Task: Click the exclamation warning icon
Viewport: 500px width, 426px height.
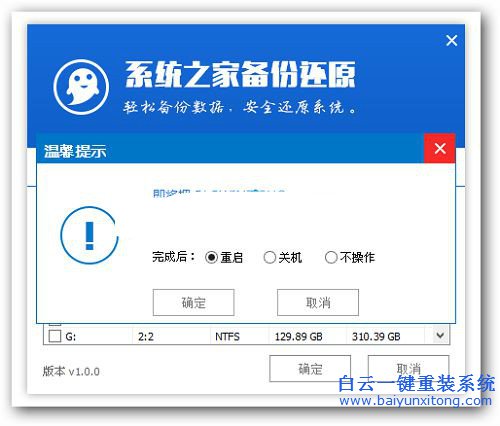Action: pos(89,236)
